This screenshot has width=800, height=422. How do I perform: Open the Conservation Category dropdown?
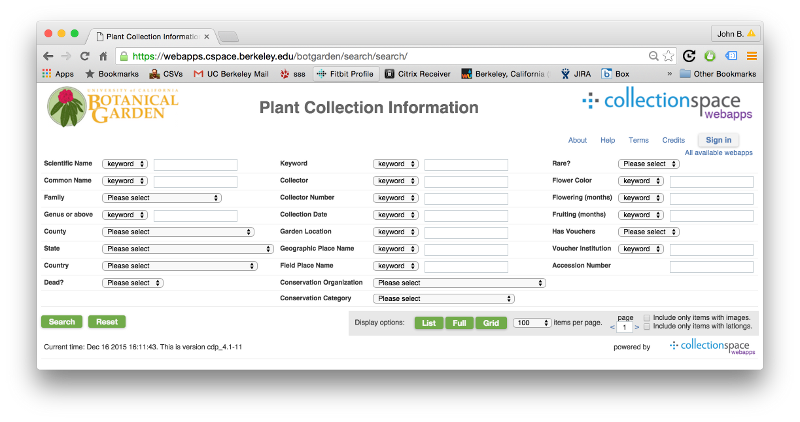(x=443, y=299)
